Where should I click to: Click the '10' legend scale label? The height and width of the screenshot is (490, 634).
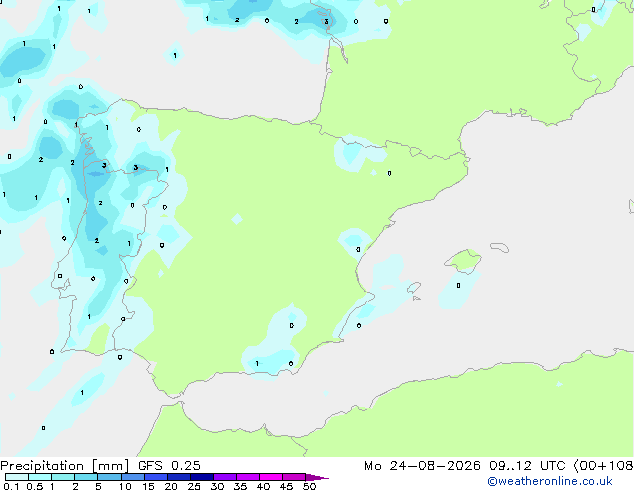pyautogui.click(x=125, y=486)
